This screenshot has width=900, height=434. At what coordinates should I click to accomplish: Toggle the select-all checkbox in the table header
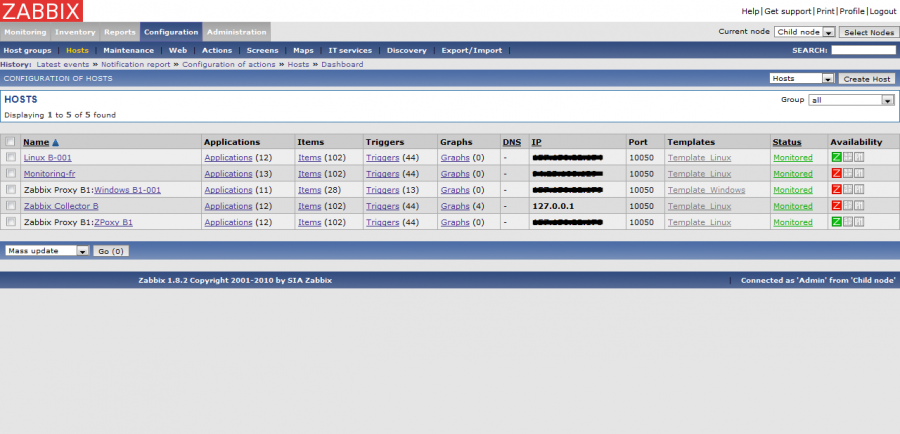(10, 141)
